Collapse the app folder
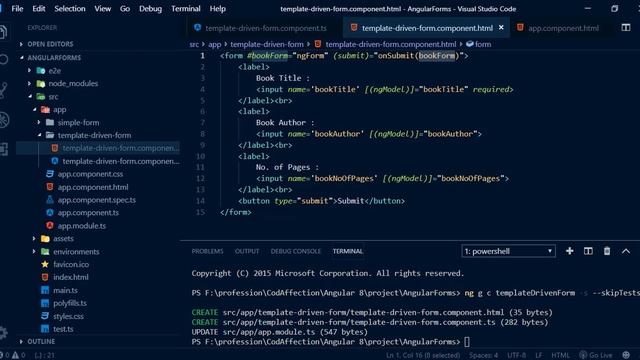The height and width of the screenshot is (360, 640). point(35,109)
